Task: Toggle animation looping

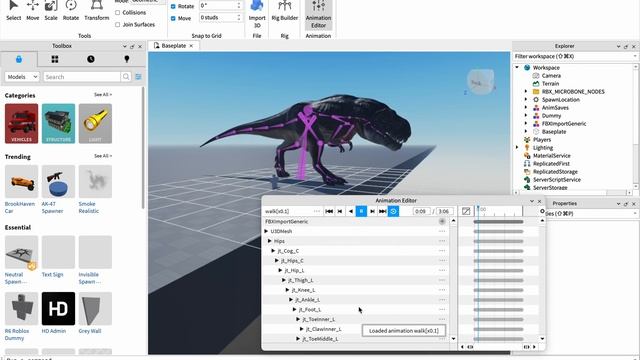Action: pos(393,211)
